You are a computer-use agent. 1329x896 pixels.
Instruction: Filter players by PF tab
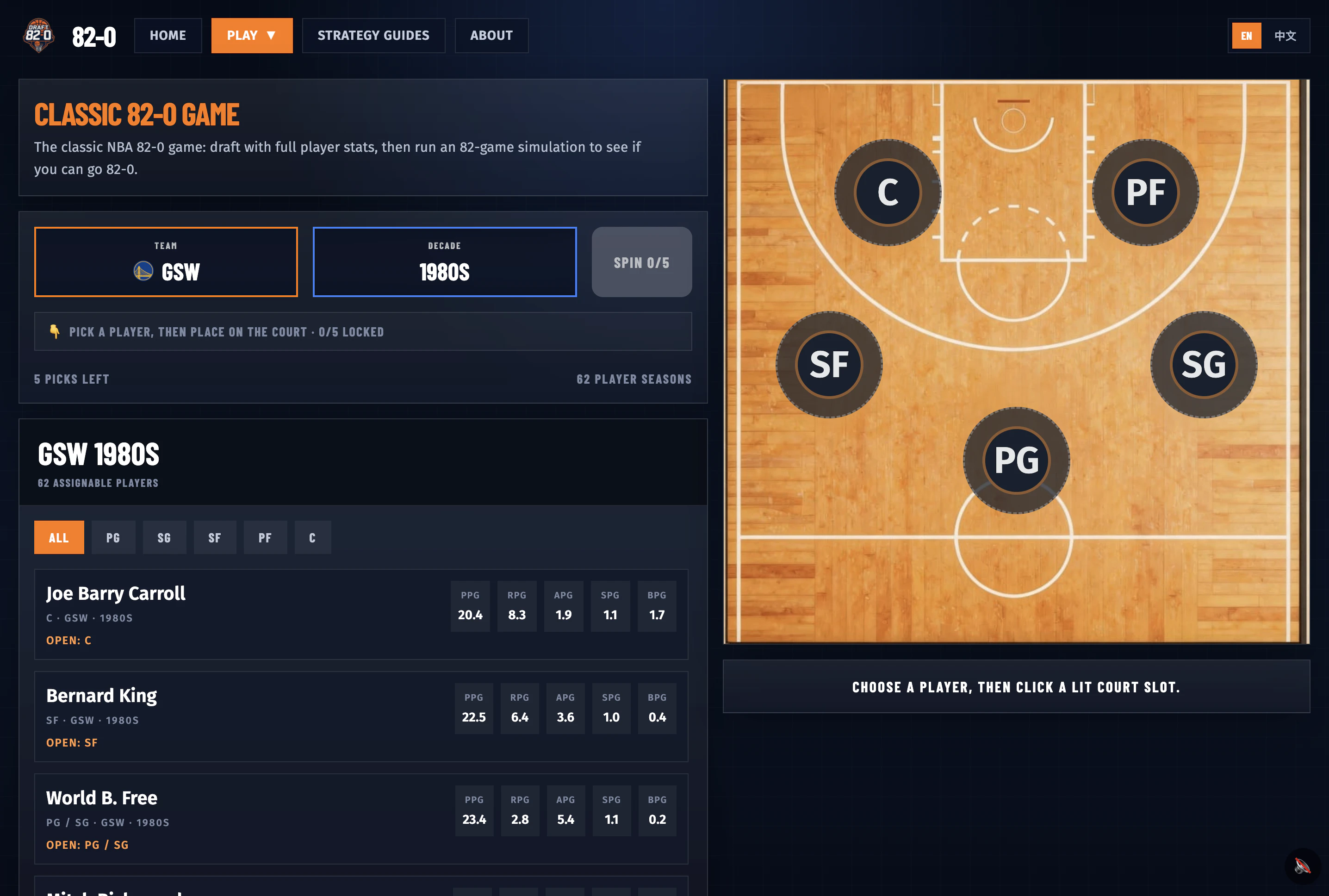click(x=265, y=538)
